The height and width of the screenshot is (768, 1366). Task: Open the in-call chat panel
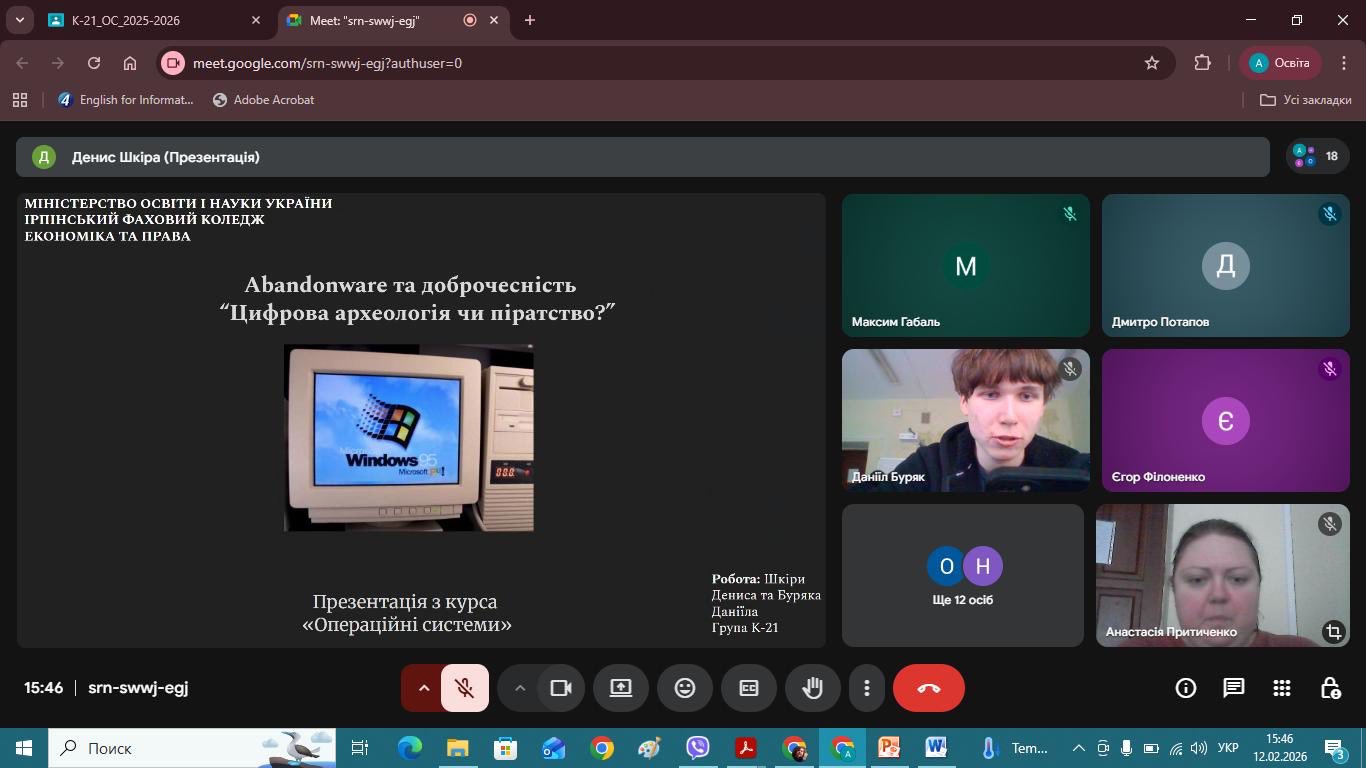pos(1234,688)
